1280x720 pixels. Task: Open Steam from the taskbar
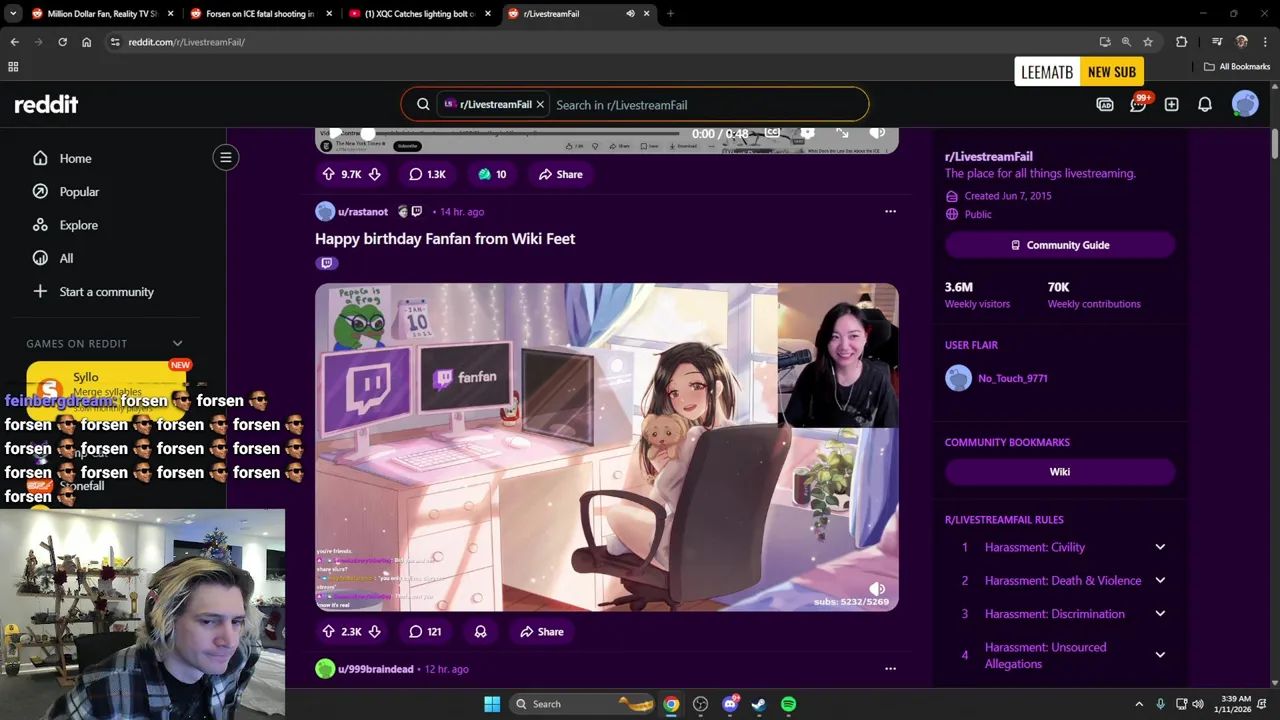click(x=759, y=704)
